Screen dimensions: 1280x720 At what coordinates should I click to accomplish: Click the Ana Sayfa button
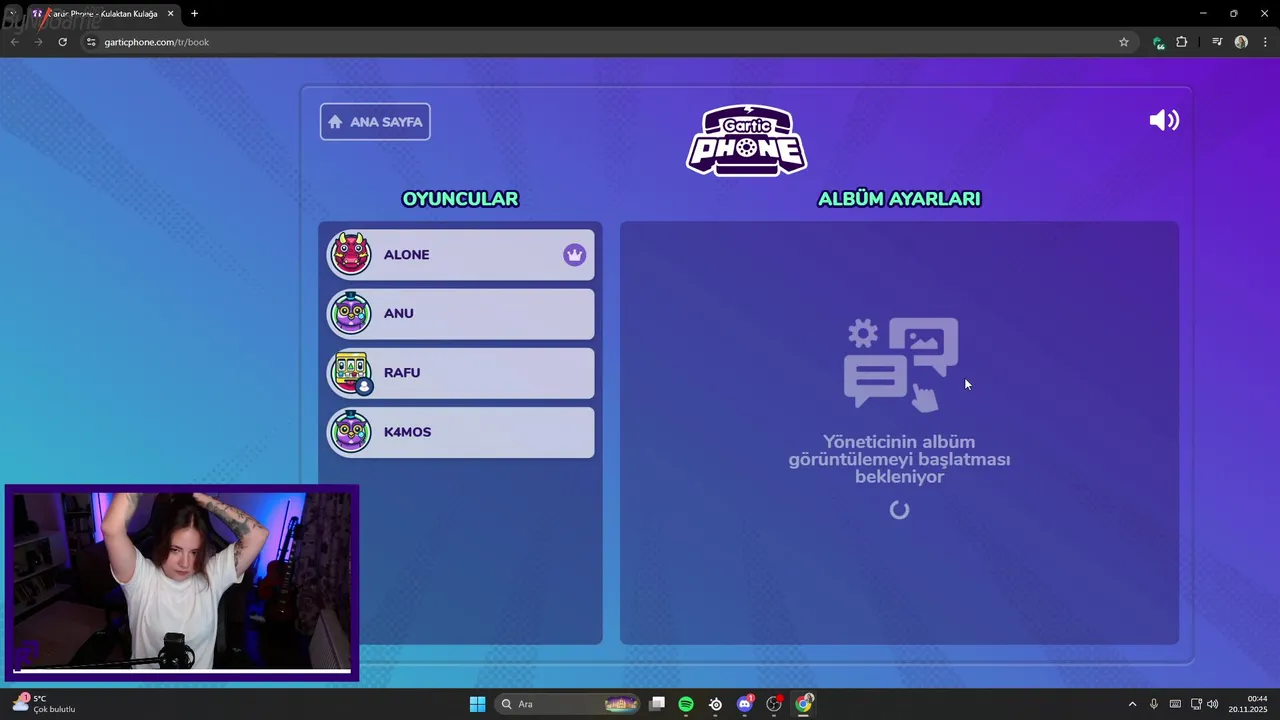(375, 122)
